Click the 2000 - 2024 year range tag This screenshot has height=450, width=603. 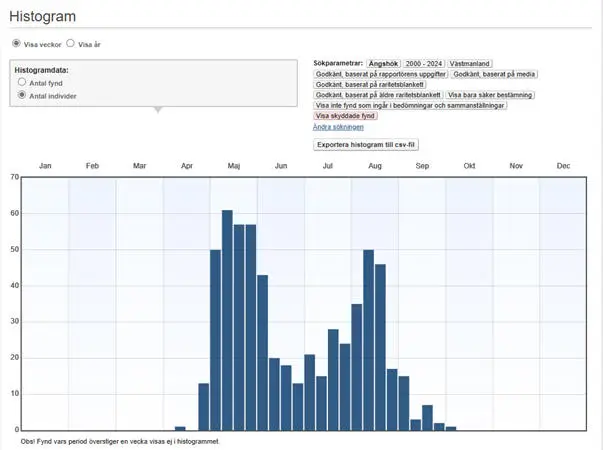click(x=424, y=63)
